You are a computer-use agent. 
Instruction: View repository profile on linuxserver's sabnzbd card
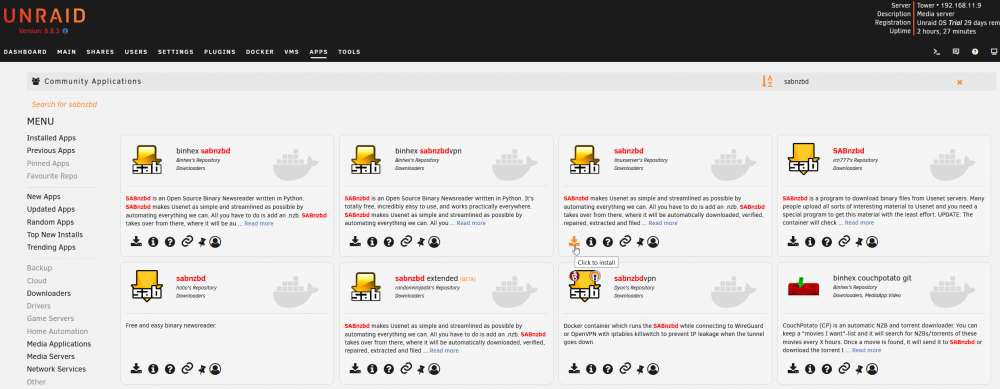(653, 242)
